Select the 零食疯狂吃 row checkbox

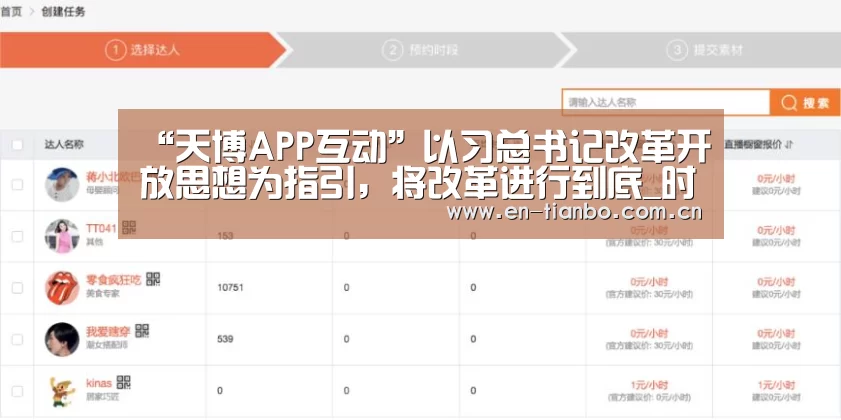17,288
